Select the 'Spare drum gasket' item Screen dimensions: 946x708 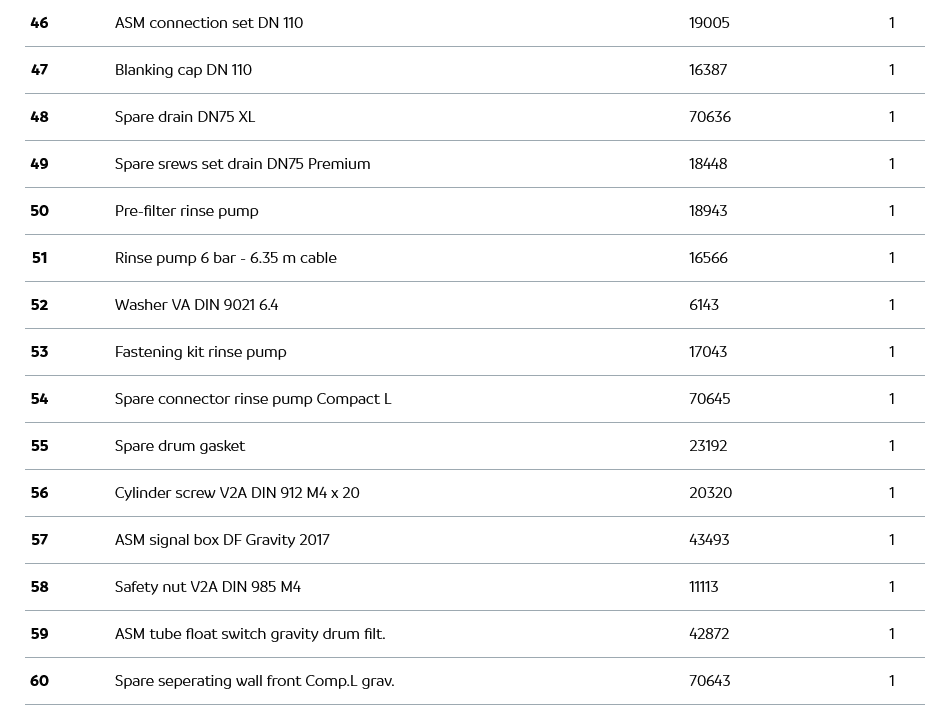coord(180,446)
